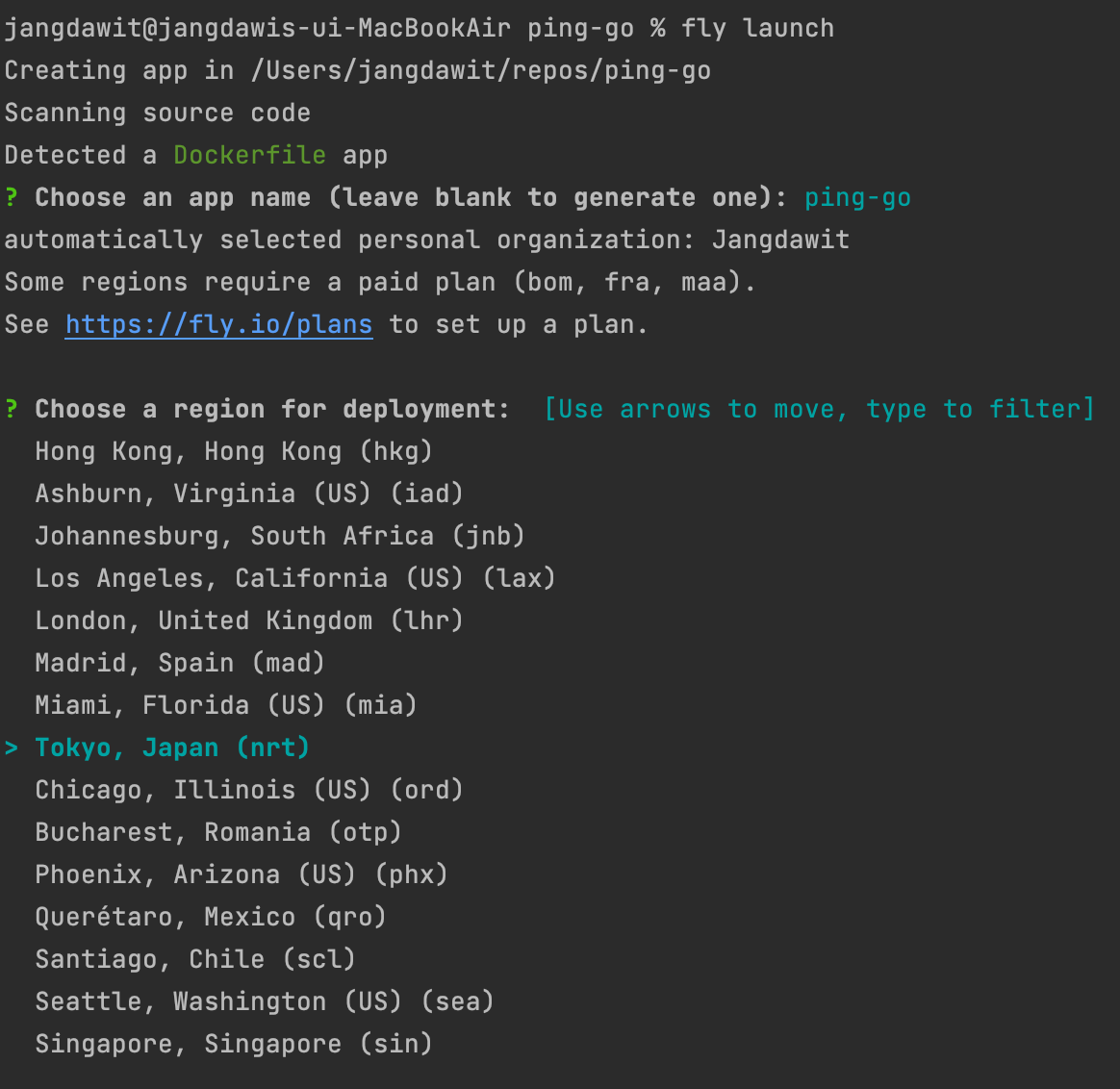The width and height of the screenshot is (1120, 1089).
Task: Select Seattle, Washington (sea) region
Action: coord(265,1001)
